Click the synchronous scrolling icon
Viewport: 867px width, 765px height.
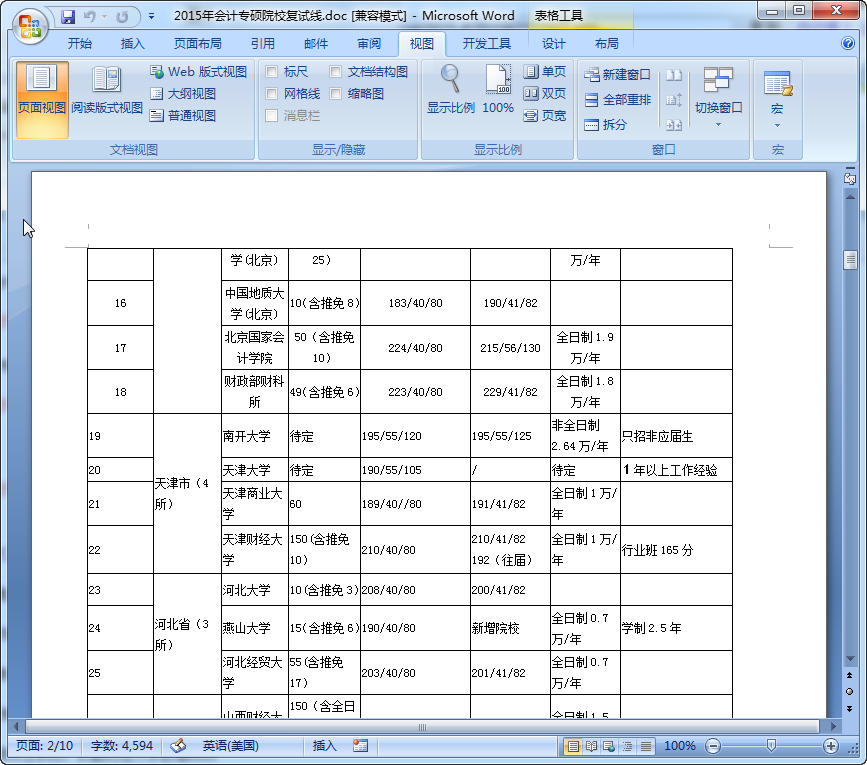(674, 100)
